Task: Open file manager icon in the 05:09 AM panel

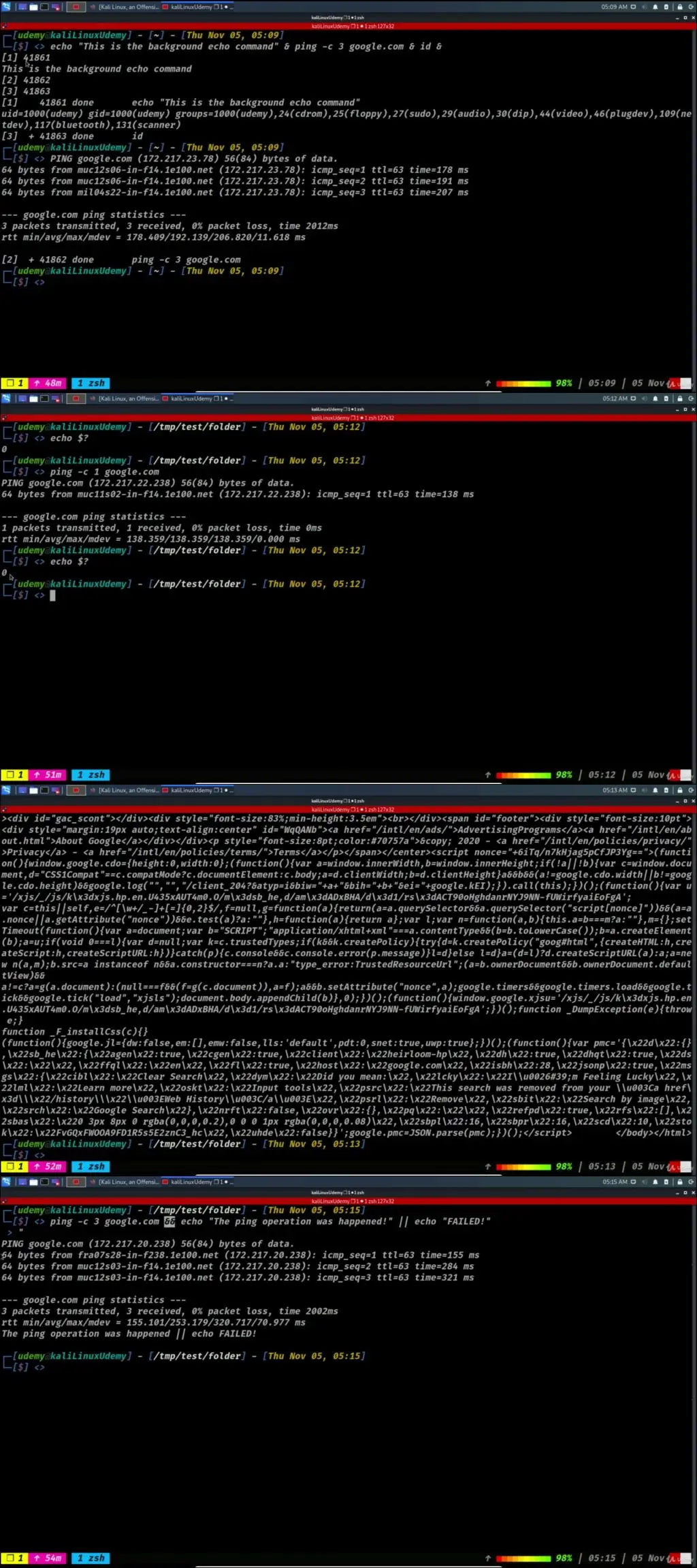Action: click(33, 7)
